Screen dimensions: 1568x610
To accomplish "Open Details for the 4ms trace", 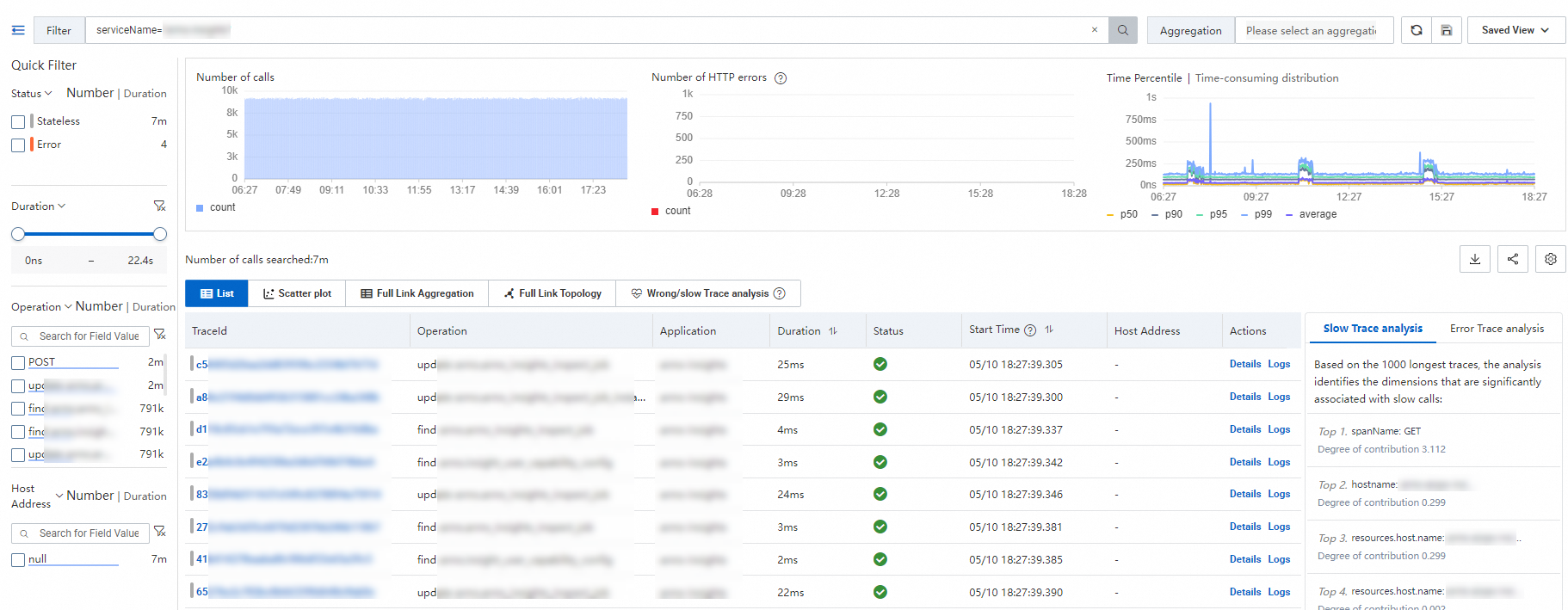I will (x=1245, y=429).
